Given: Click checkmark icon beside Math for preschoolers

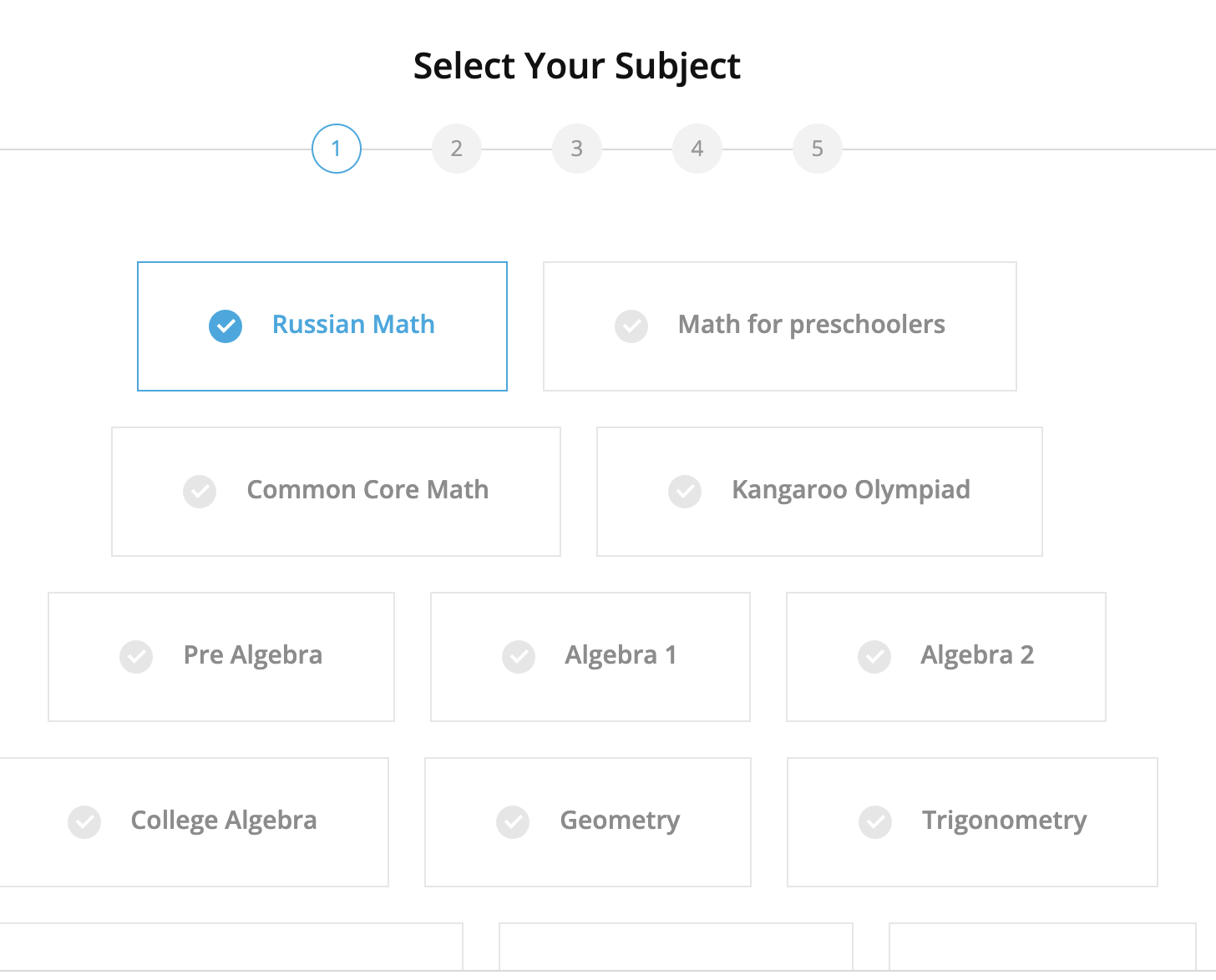Looking at the screenshot, I should (x=631, y=326).
